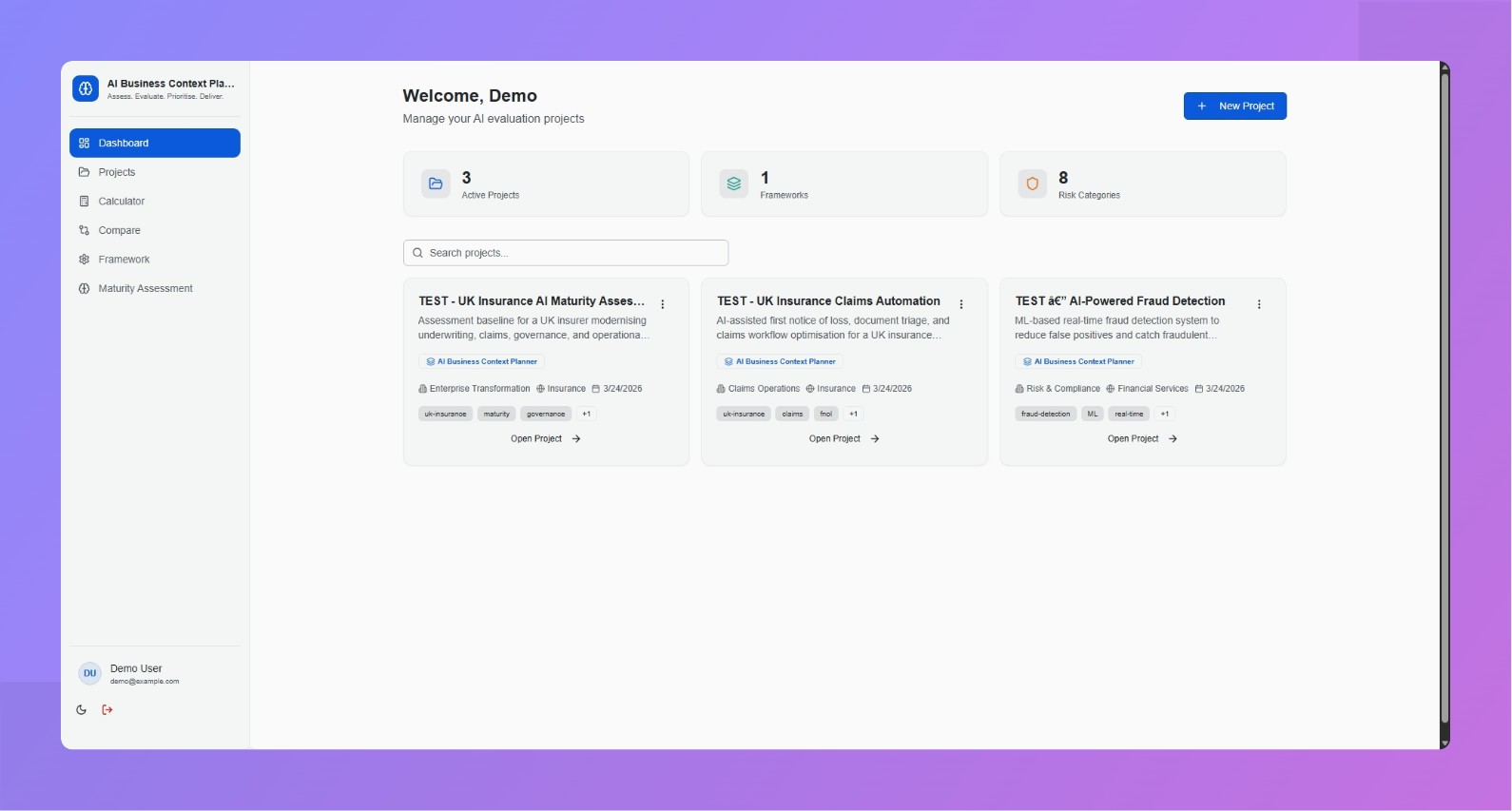Open options menu for UK Insurance Claims Automation card
Viewport: 1512px width, 811px height.
tap(961, 304)
